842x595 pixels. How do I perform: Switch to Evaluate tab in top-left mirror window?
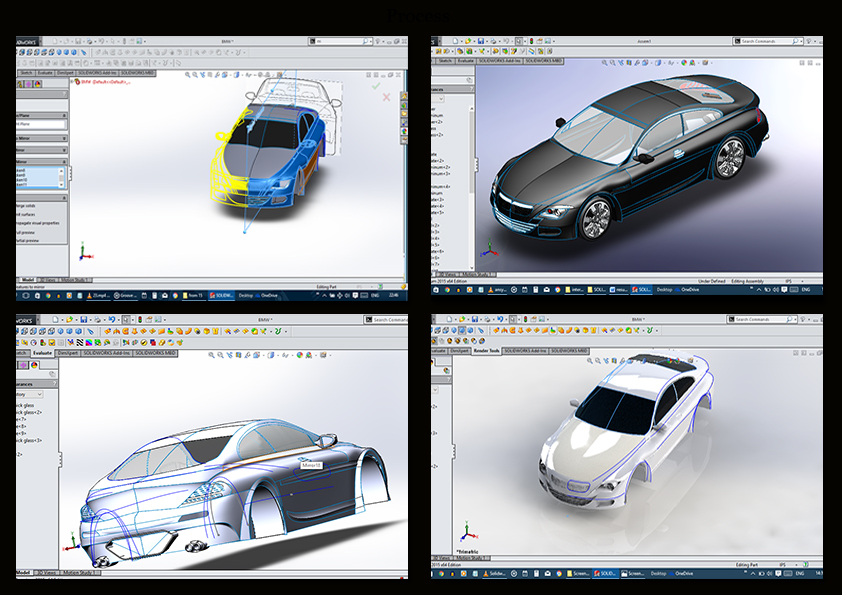point(45,72)
